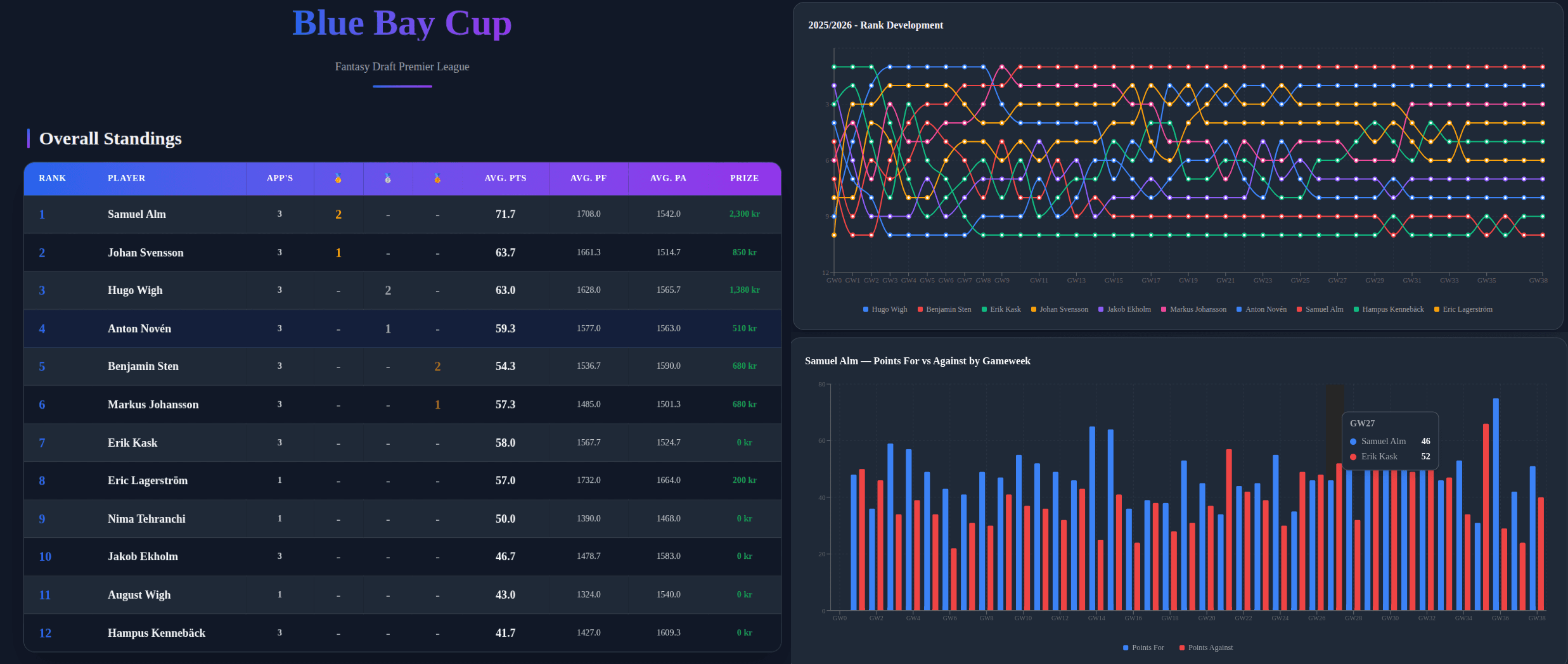
Task: Select Jakob Ekholm in the standings table
Action: point(143,556)
